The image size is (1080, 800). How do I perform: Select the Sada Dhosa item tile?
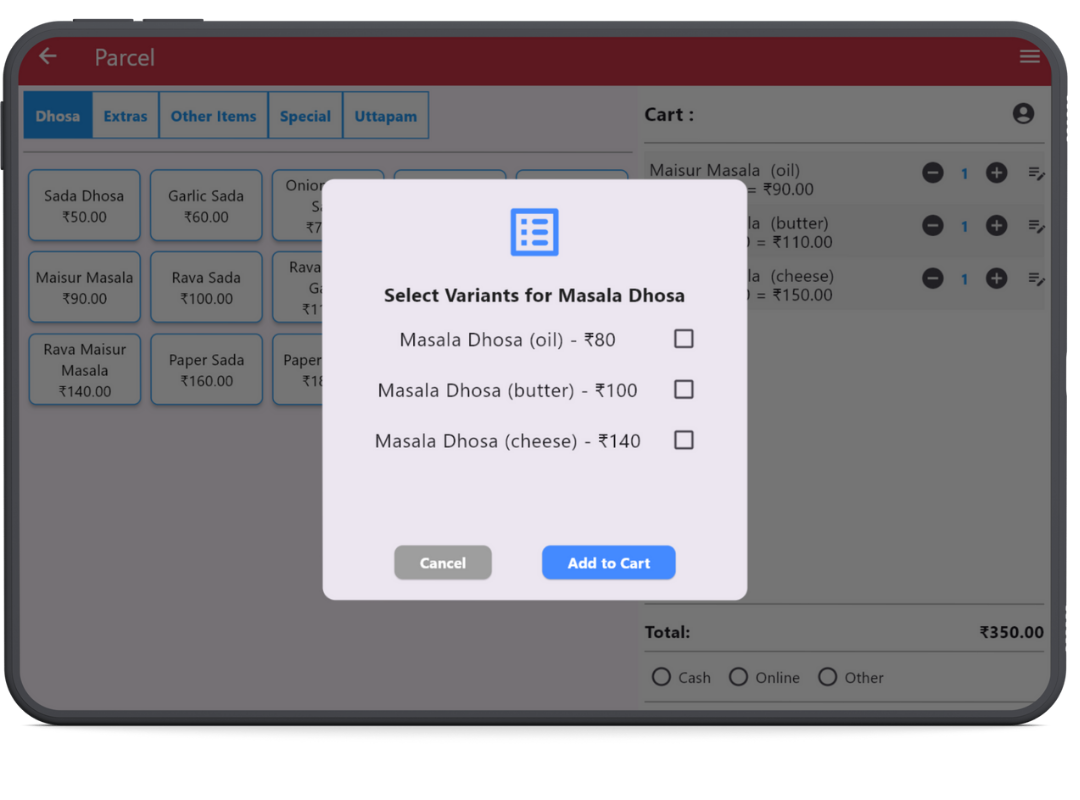click(x=84, y=206)
